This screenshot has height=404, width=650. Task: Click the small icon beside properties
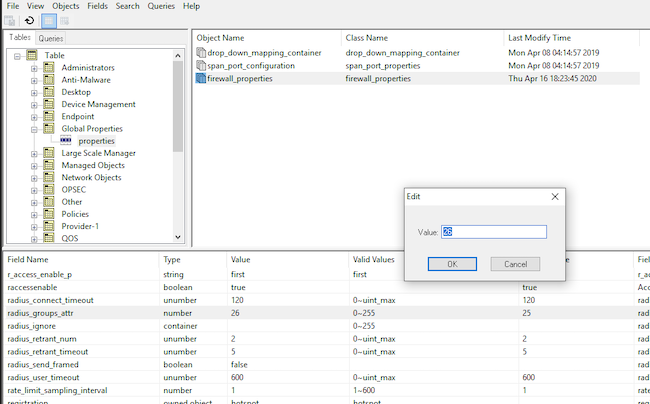(x=65, y=140)
